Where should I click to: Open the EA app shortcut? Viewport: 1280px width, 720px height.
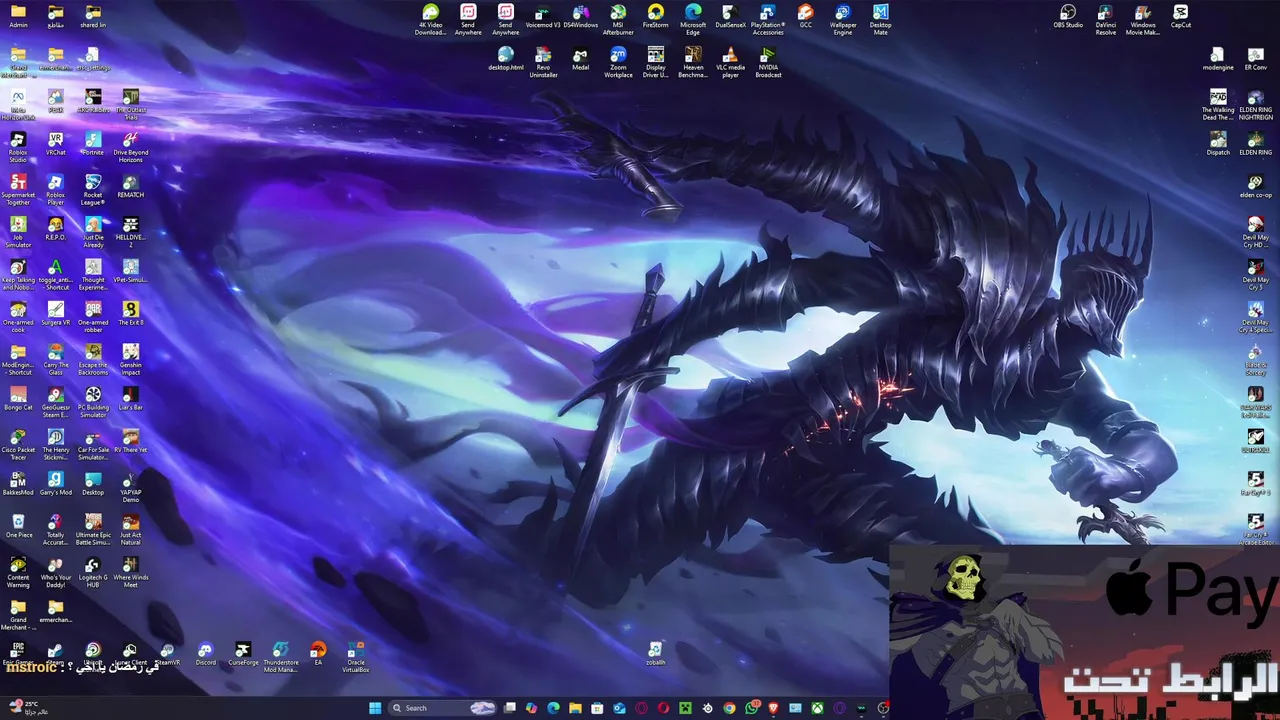[x=318, y=655]
